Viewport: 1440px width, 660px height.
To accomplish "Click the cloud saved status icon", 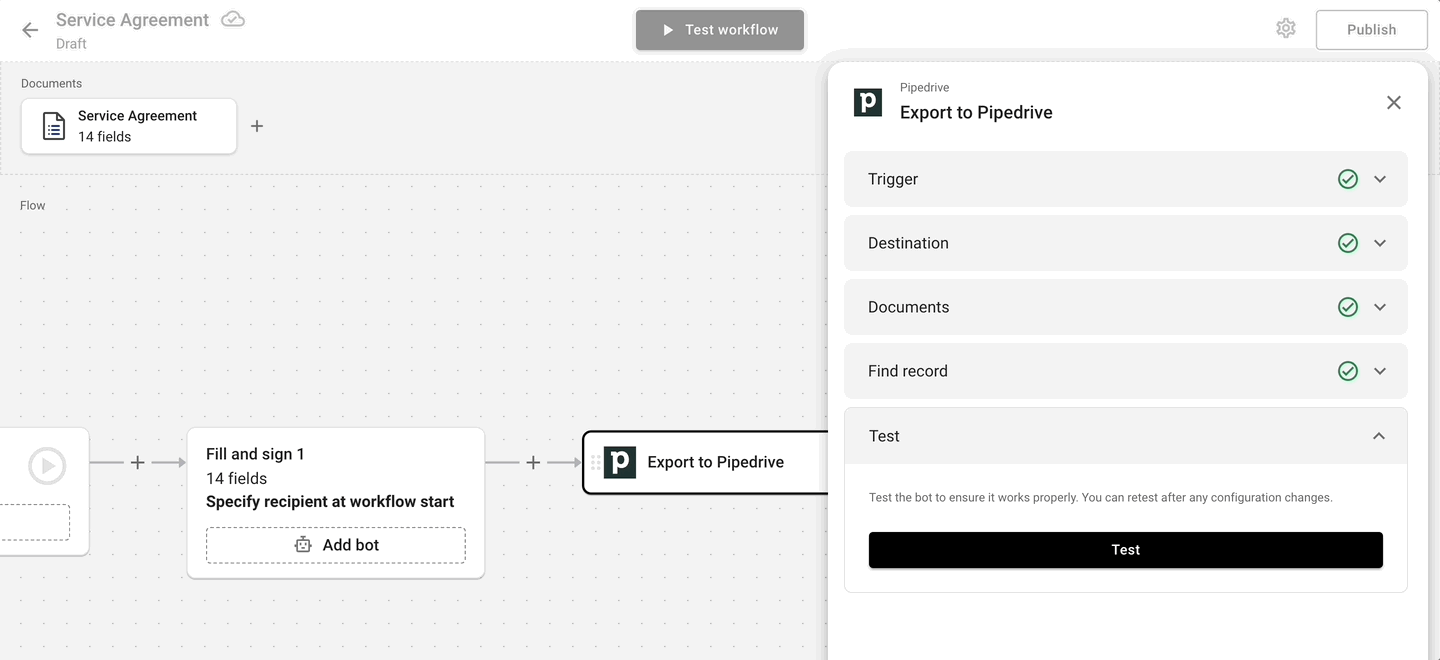I will pos(233,19).
